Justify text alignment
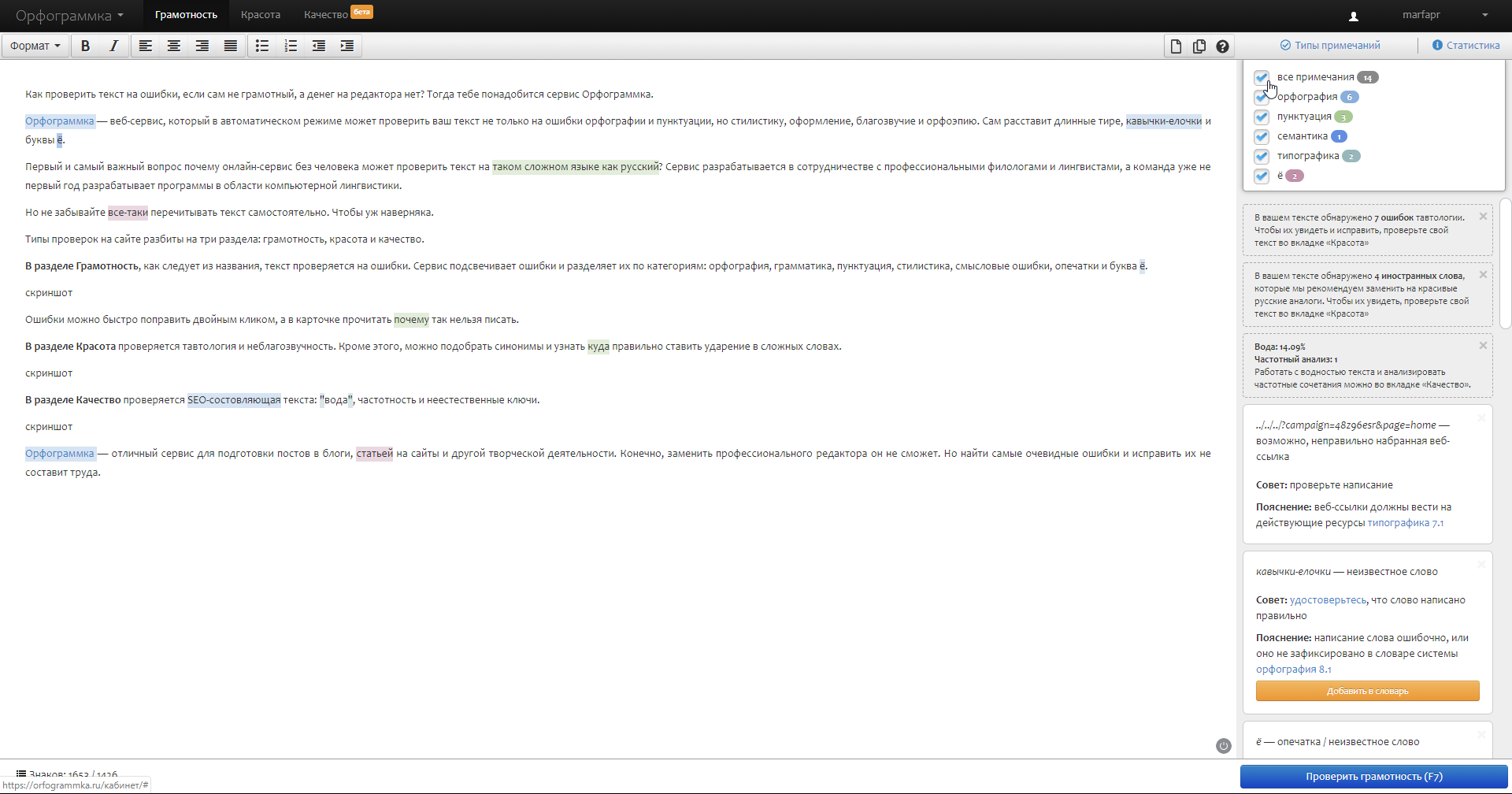Image resolution: width=1512 pixels, height=794 pixels. click(x=231, y=46)
